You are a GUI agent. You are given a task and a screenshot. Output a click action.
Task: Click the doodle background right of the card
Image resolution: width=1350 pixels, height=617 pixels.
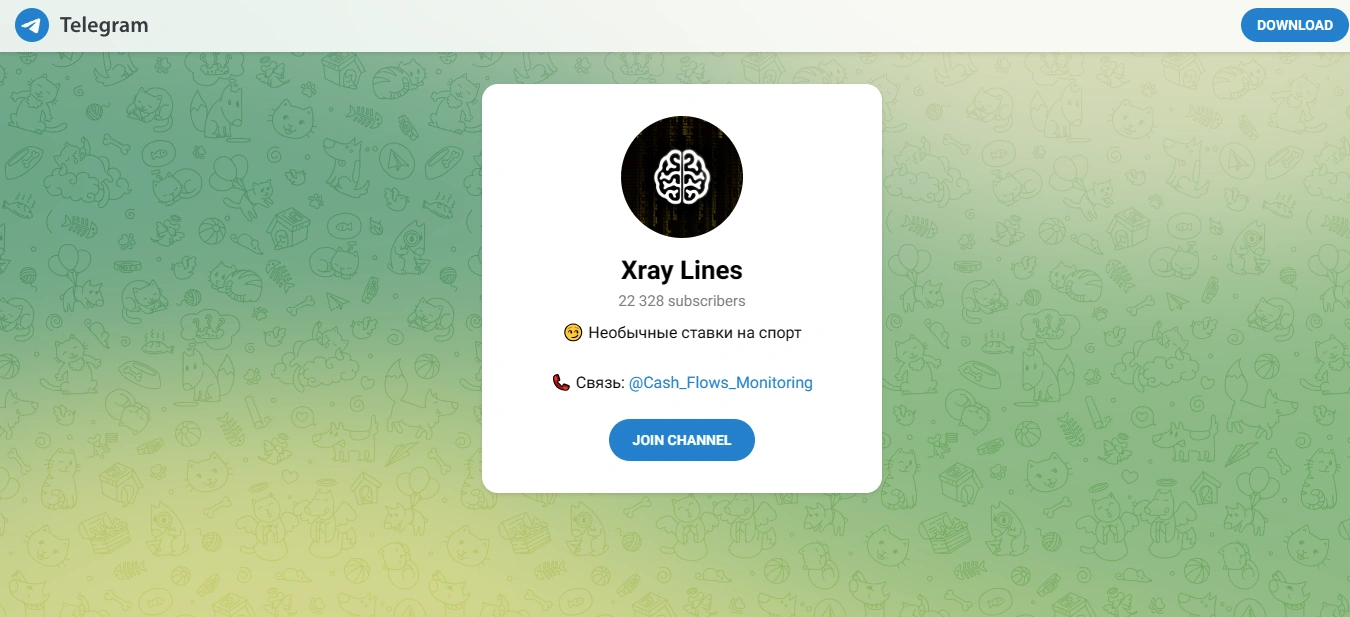pyautogui.click(x=1115, y=300)
